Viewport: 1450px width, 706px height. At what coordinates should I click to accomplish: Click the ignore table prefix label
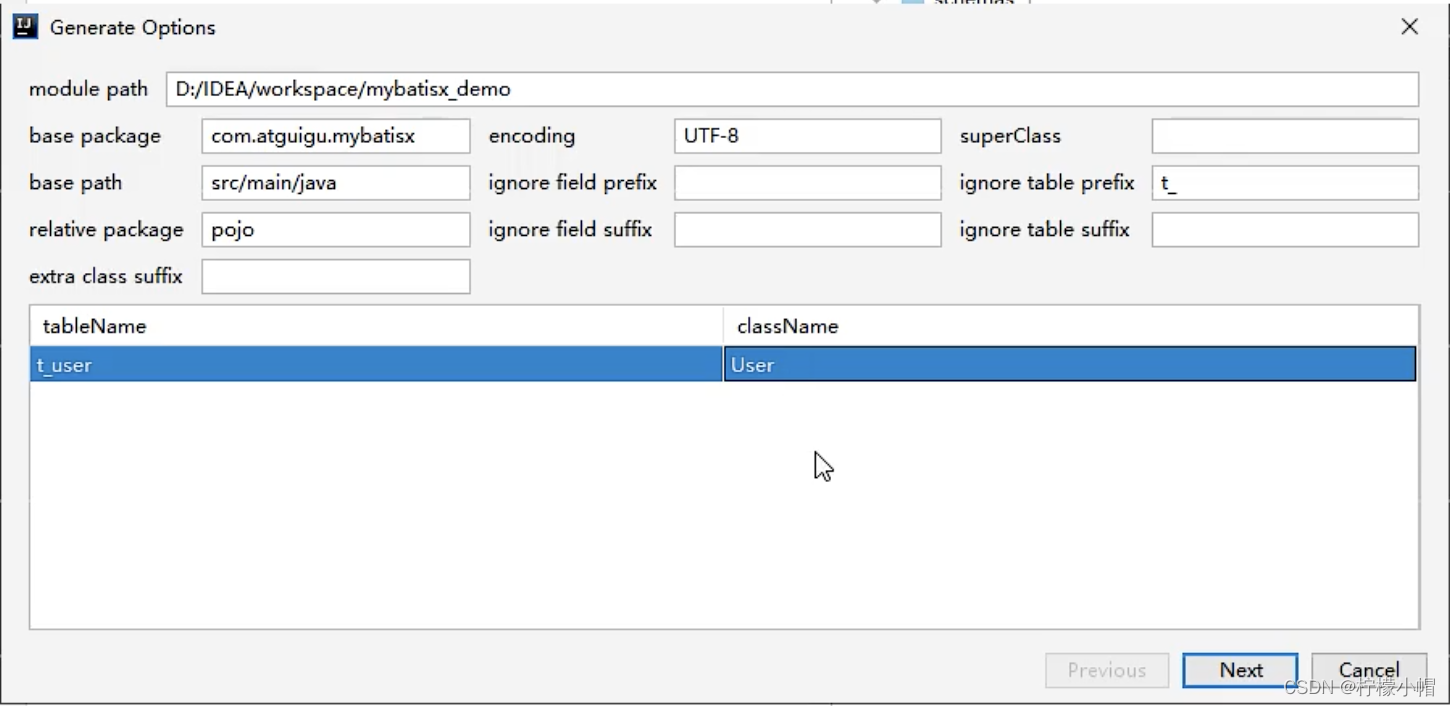click(1047, 183)
